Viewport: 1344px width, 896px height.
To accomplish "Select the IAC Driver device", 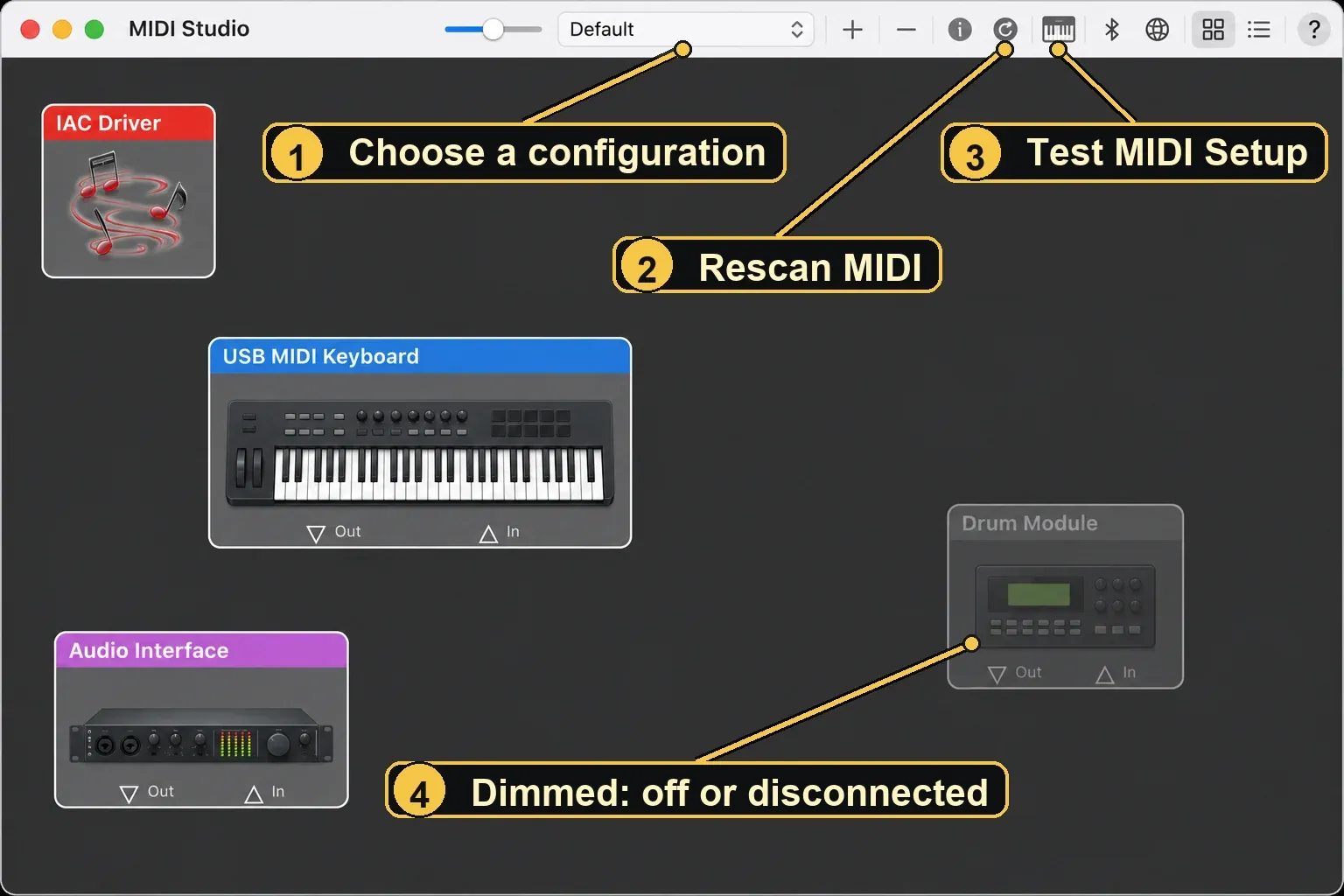I will 129,191.
